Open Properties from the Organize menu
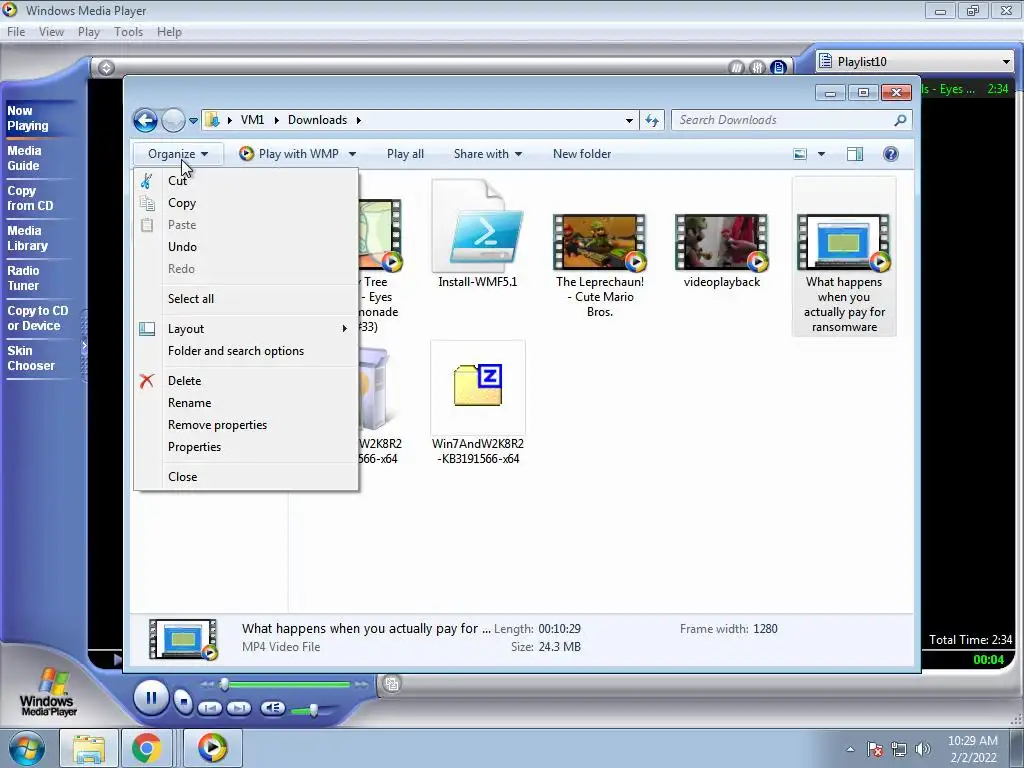 246,447
